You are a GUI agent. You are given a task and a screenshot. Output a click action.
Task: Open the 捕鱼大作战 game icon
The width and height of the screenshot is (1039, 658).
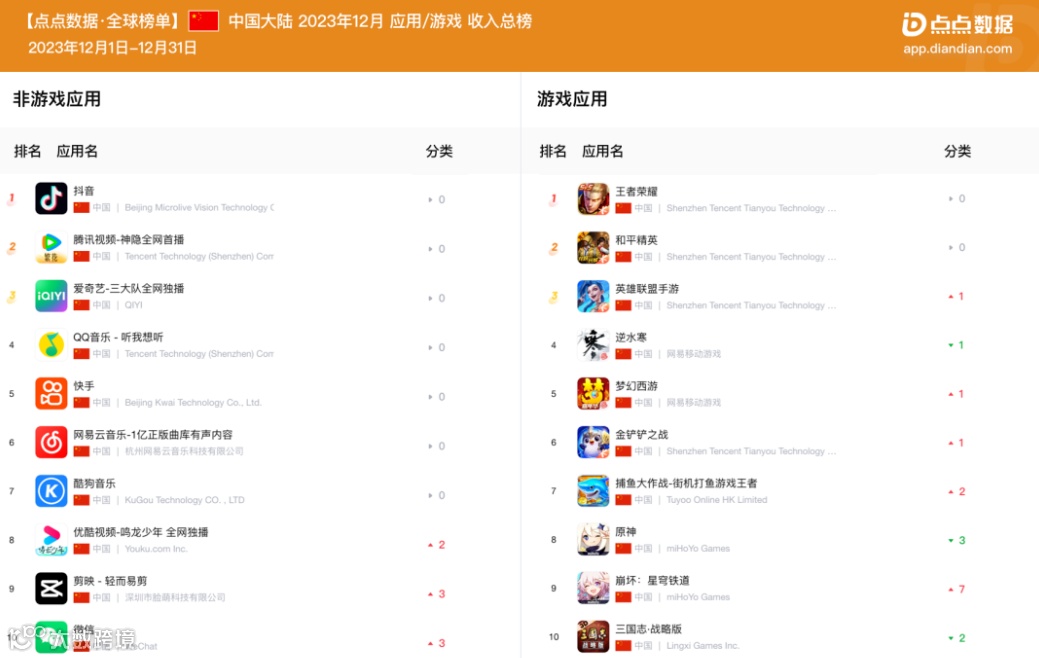pos(593,491)
